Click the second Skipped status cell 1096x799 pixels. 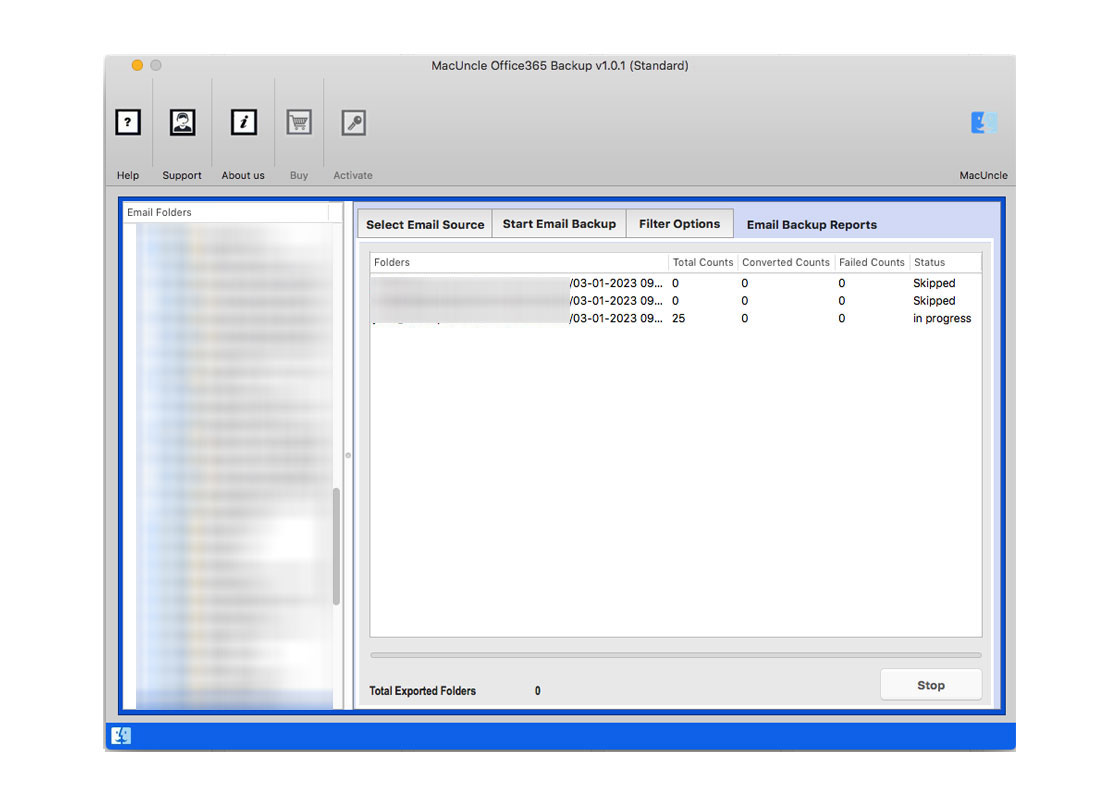[934, 301]
